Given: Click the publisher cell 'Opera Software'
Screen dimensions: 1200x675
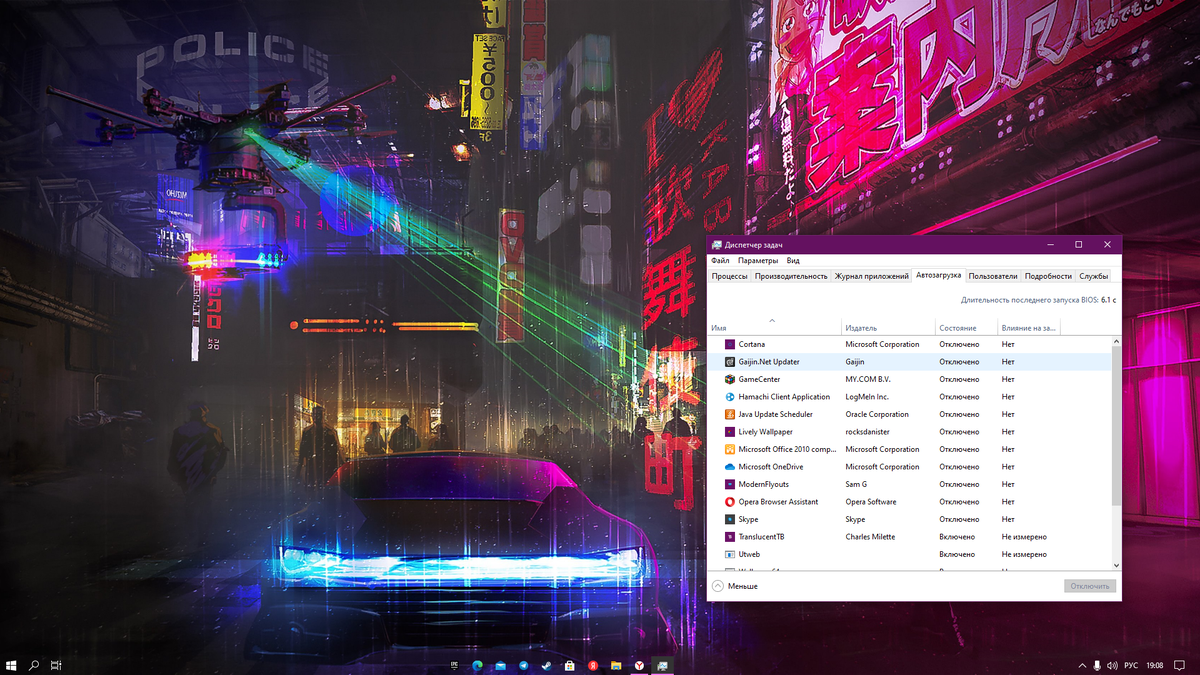Looking at the screenshot, I should coord(871,502).
